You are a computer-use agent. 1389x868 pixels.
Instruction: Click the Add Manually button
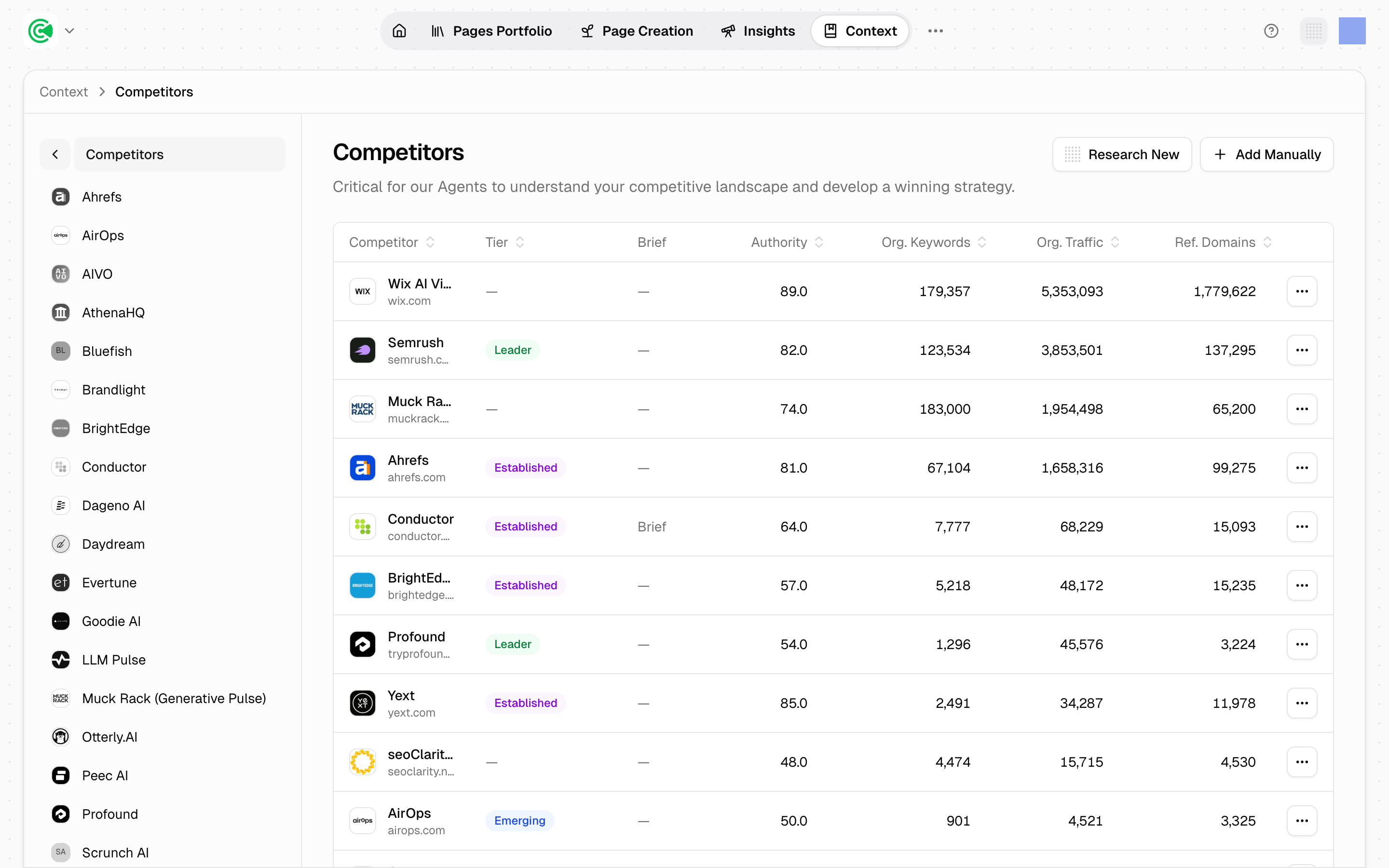(1266, 154)
